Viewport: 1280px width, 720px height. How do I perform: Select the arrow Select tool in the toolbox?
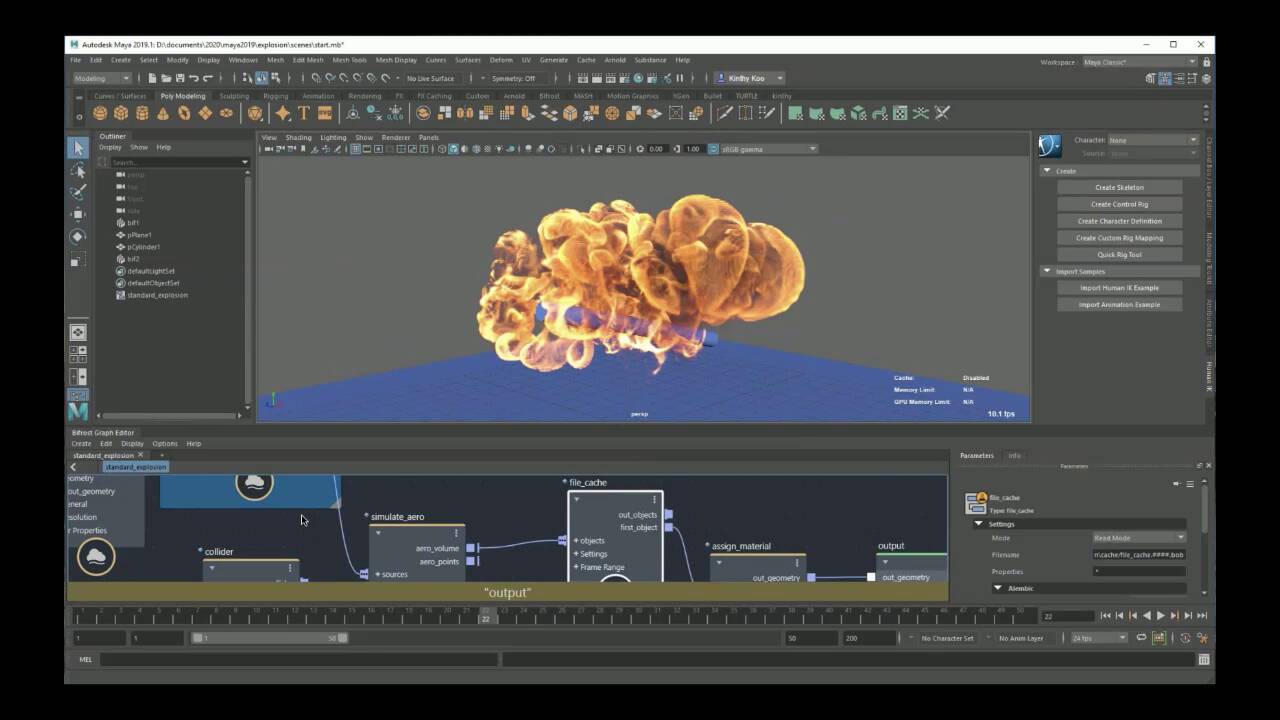pyautogui.click(x=78, y=148)
